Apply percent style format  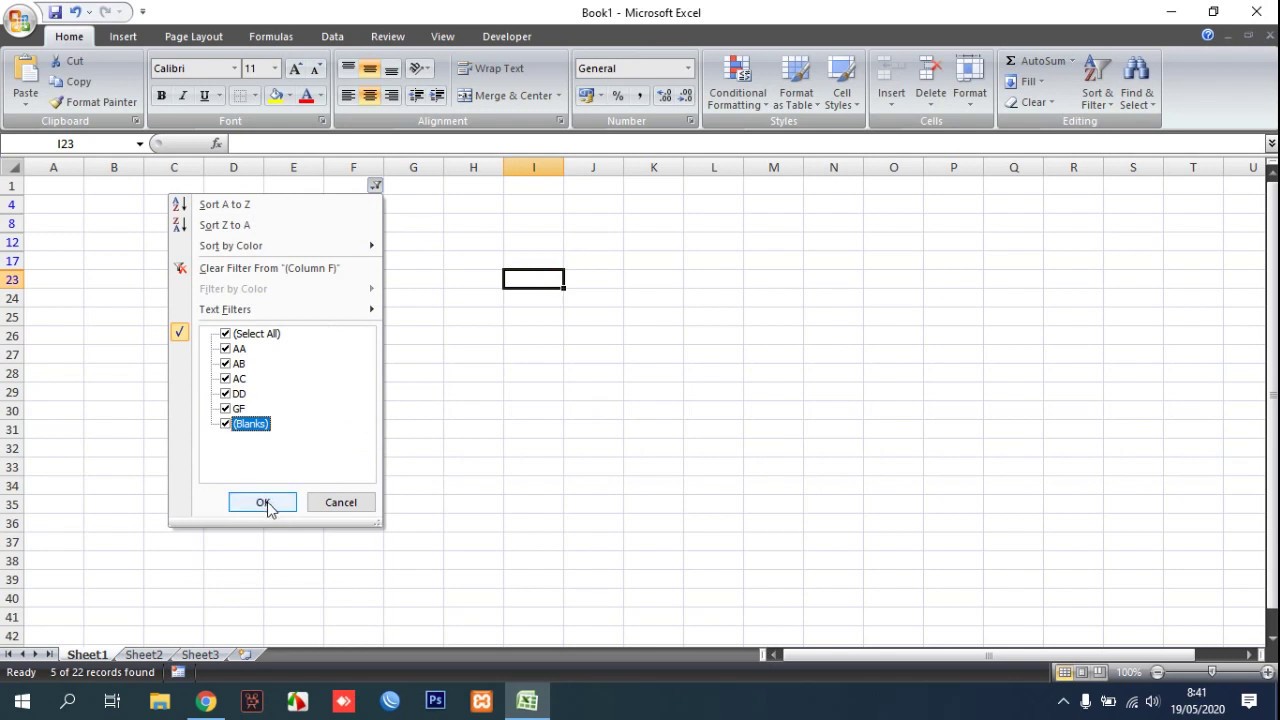[618, 96]
